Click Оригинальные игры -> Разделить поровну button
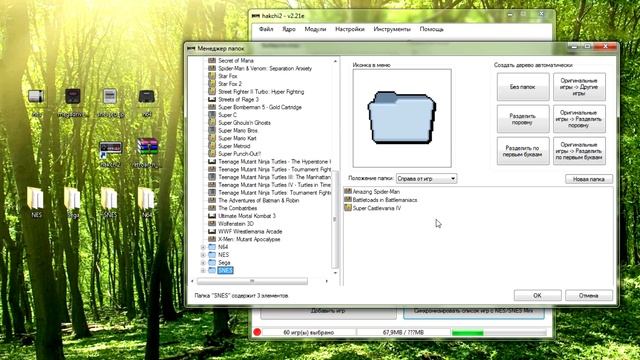 (579, 119)
